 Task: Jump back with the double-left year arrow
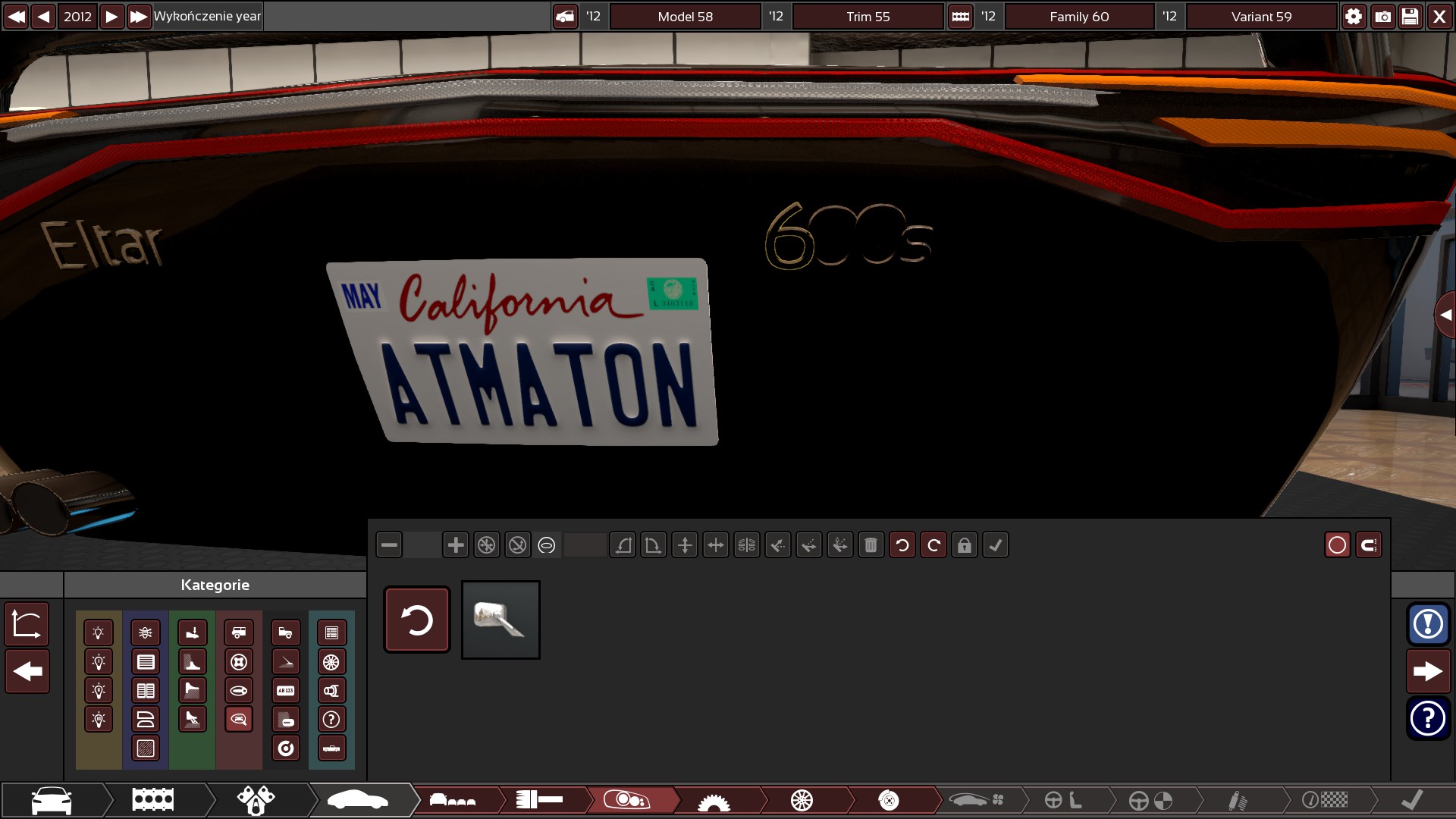pyautogui.click(x=16, y=17)
